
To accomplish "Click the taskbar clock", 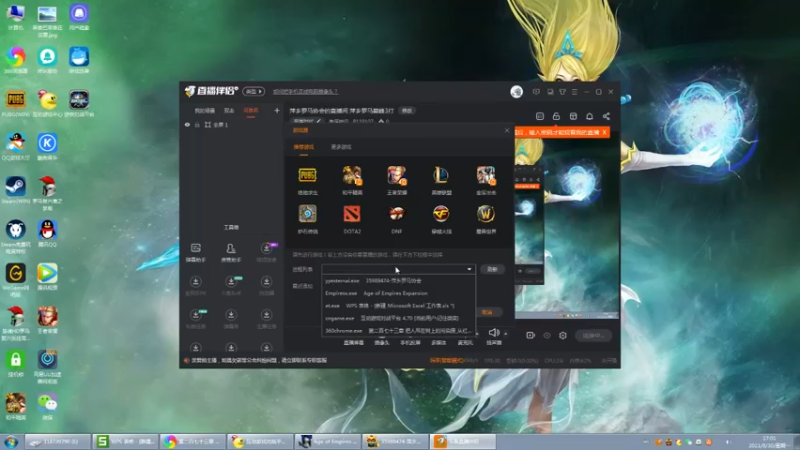I will tap(769, 442).
